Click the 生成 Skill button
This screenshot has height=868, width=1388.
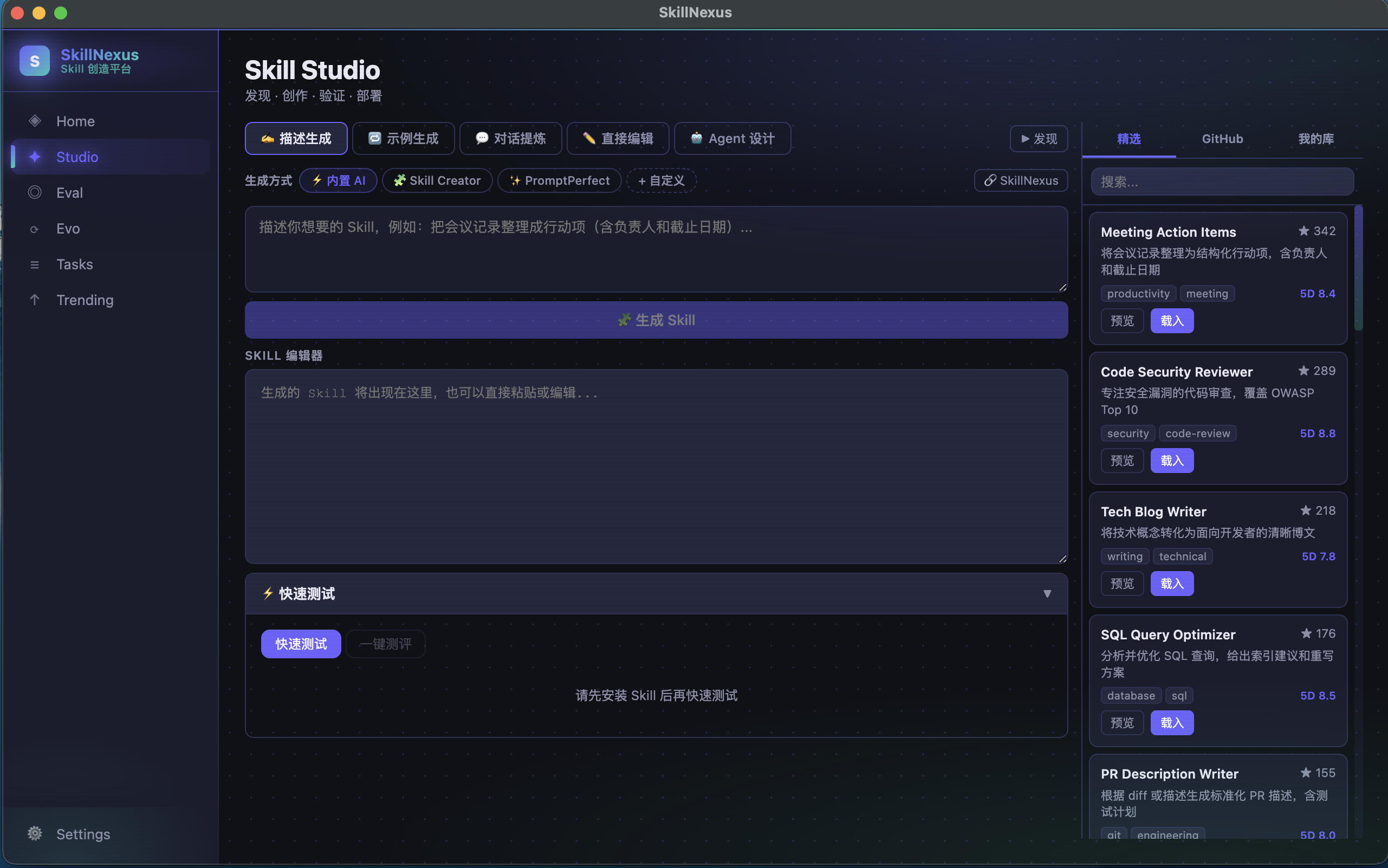[655, 320]
